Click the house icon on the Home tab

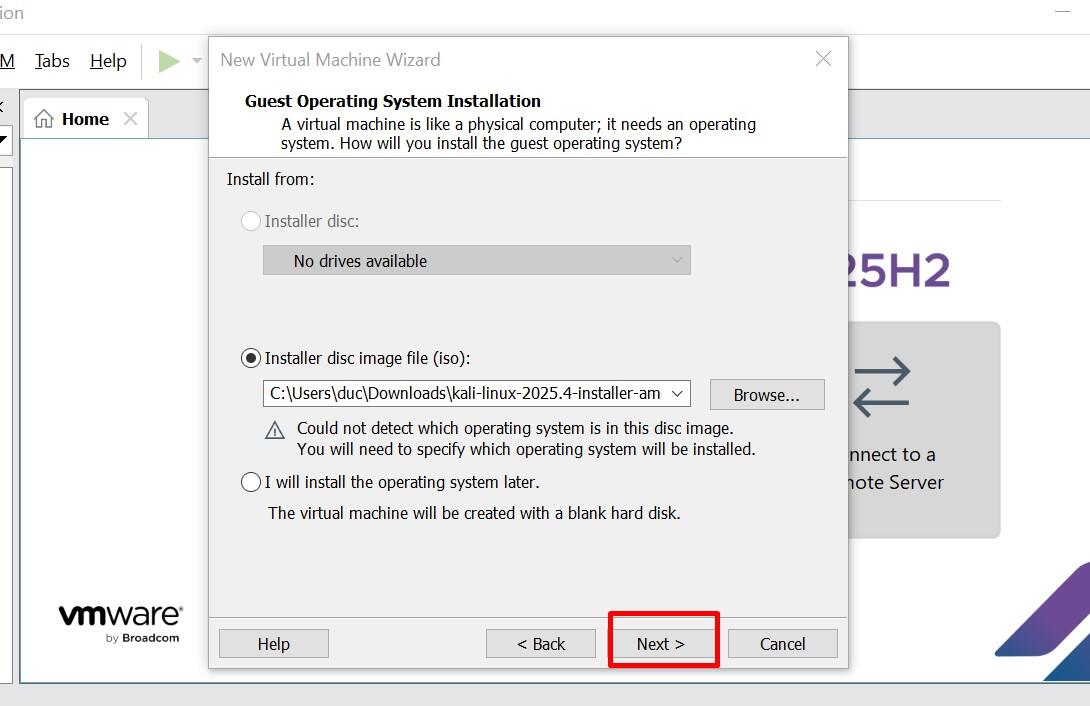coord(44,119)
